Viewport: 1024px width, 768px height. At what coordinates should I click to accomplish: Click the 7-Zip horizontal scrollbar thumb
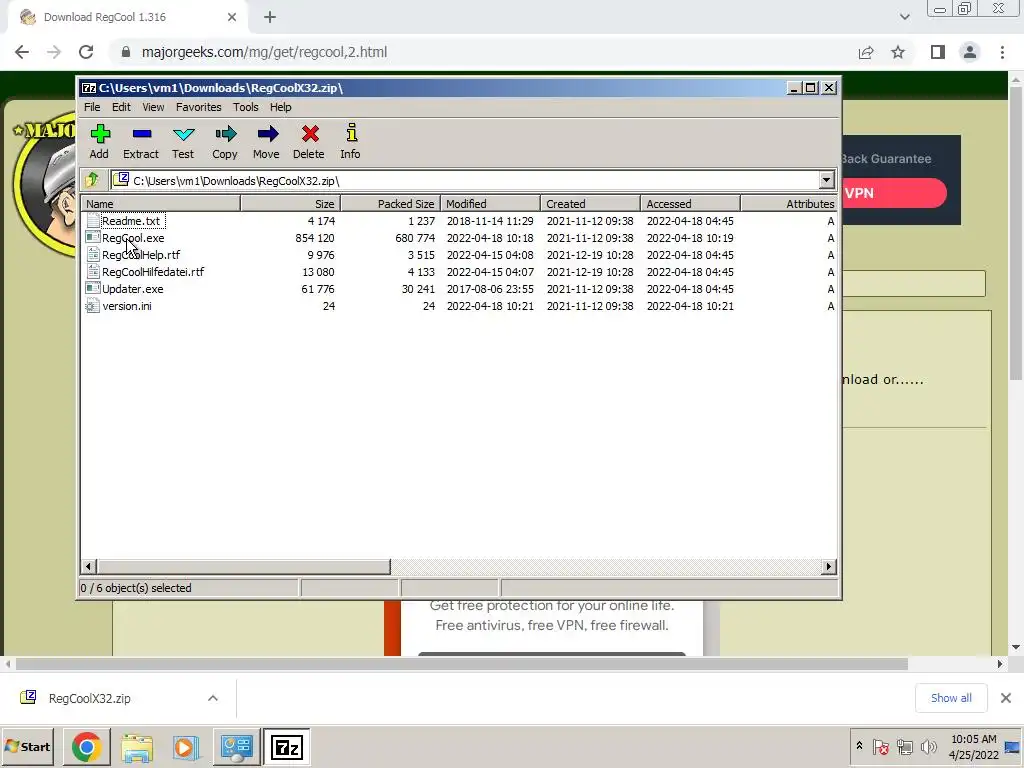[x=244, y=567]
